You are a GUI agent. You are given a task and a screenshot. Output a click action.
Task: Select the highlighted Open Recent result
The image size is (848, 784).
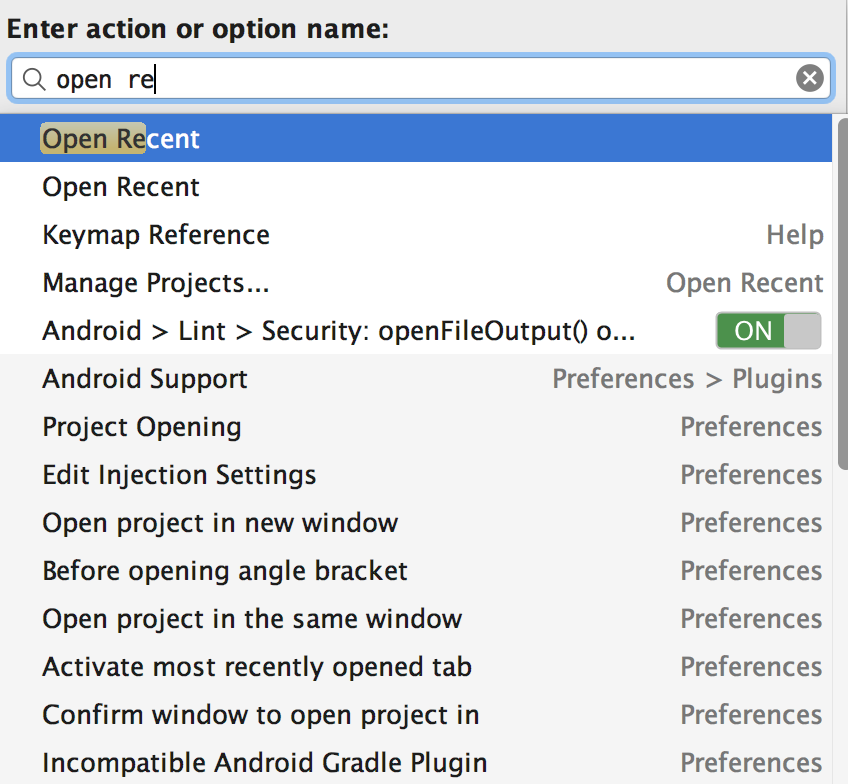121,139
